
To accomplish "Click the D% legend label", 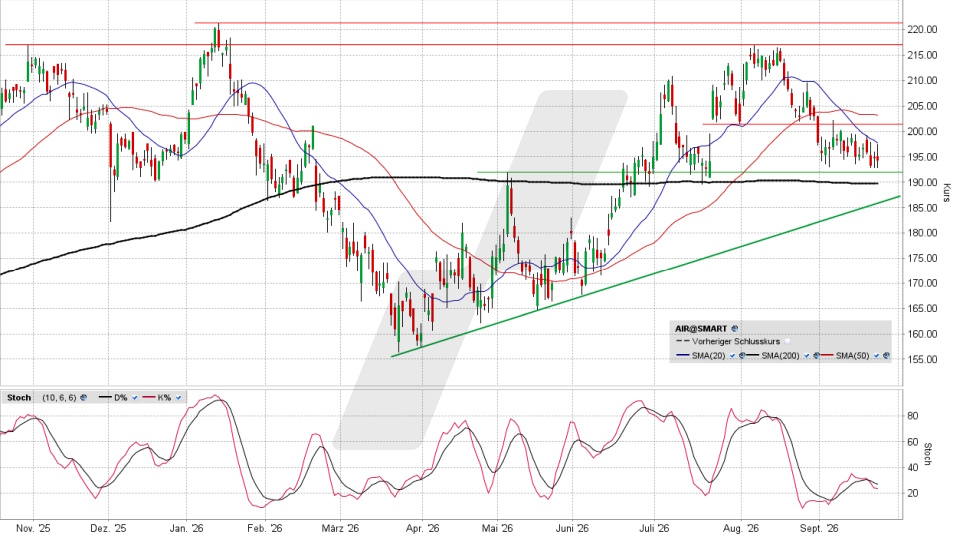I will (x=121, y=397).
